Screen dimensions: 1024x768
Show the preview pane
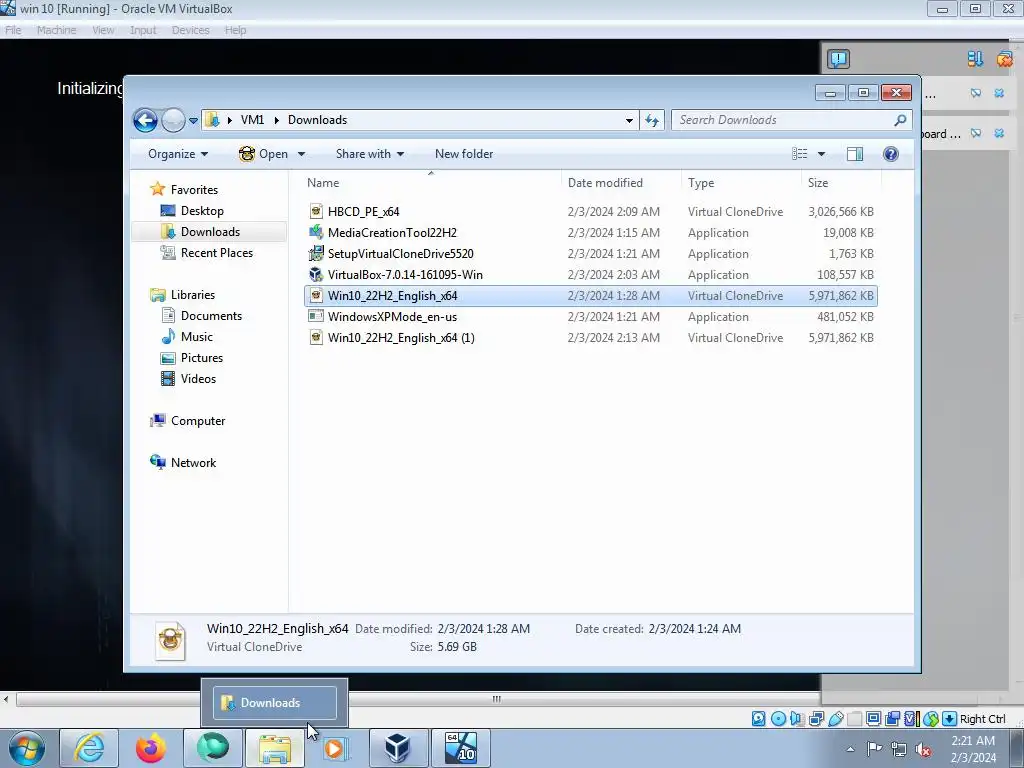(855, 154)
